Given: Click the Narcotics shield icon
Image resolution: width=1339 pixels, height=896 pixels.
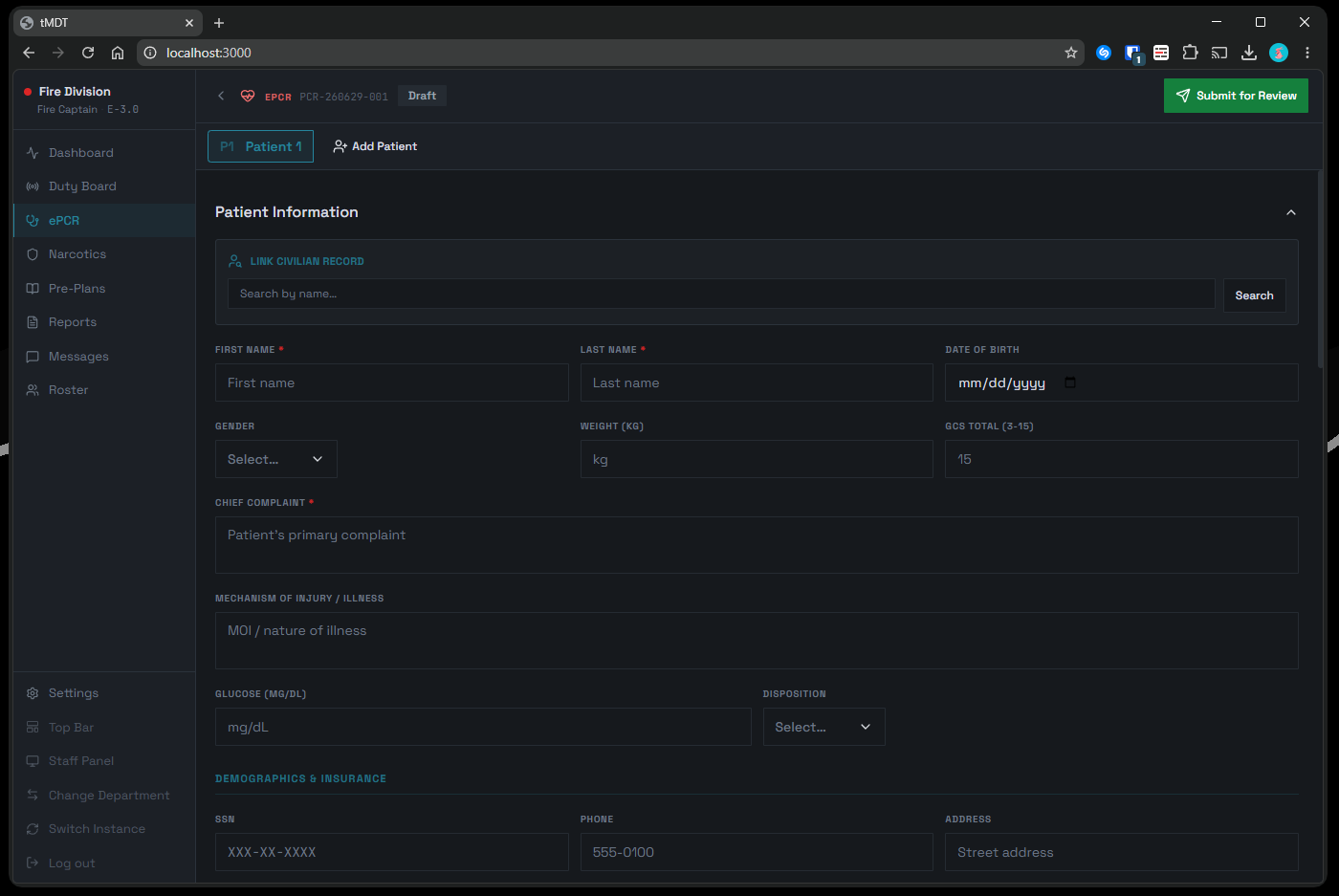Looking at the screenshot, I should [33, 254].
